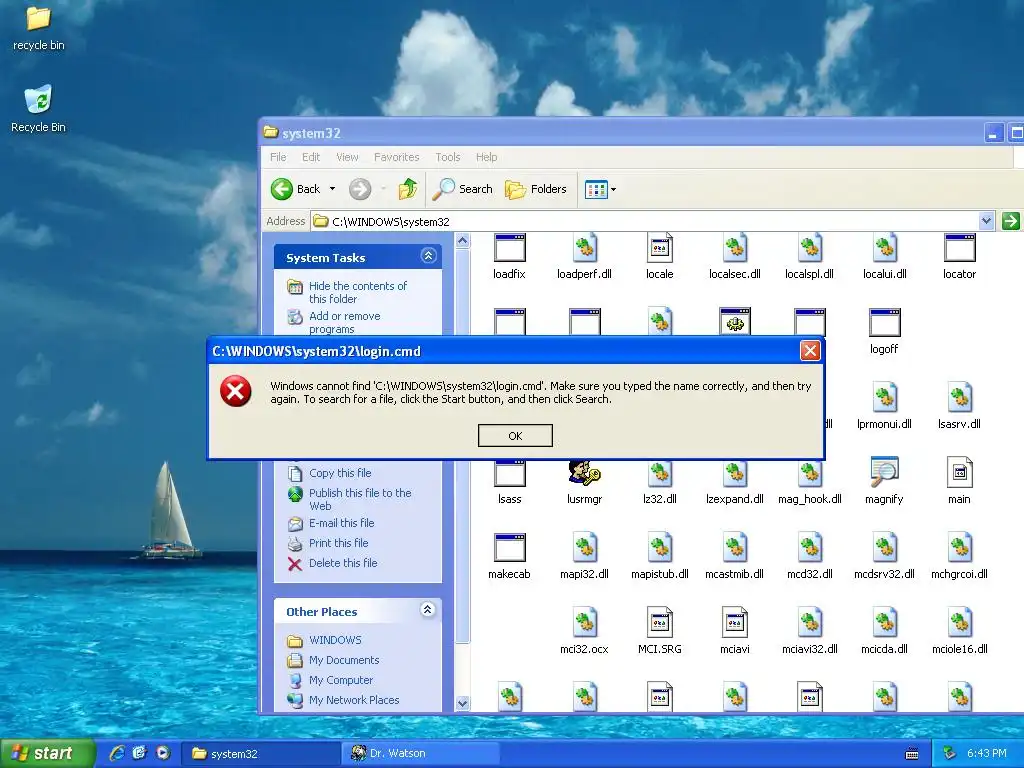
Task: Collapse the System Tasks panel
Action: pyautogui.click(x=428, y=255)
